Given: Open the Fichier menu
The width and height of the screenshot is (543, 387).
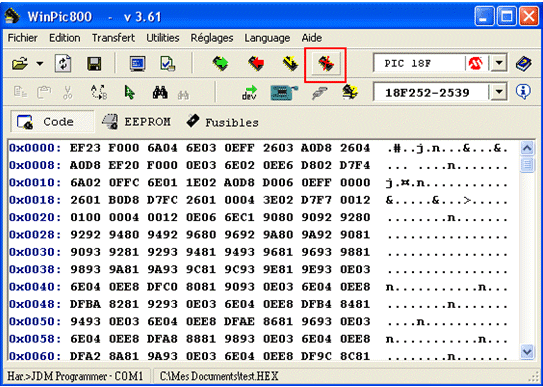Looking at the screenshot, I should tap(23, 38).
